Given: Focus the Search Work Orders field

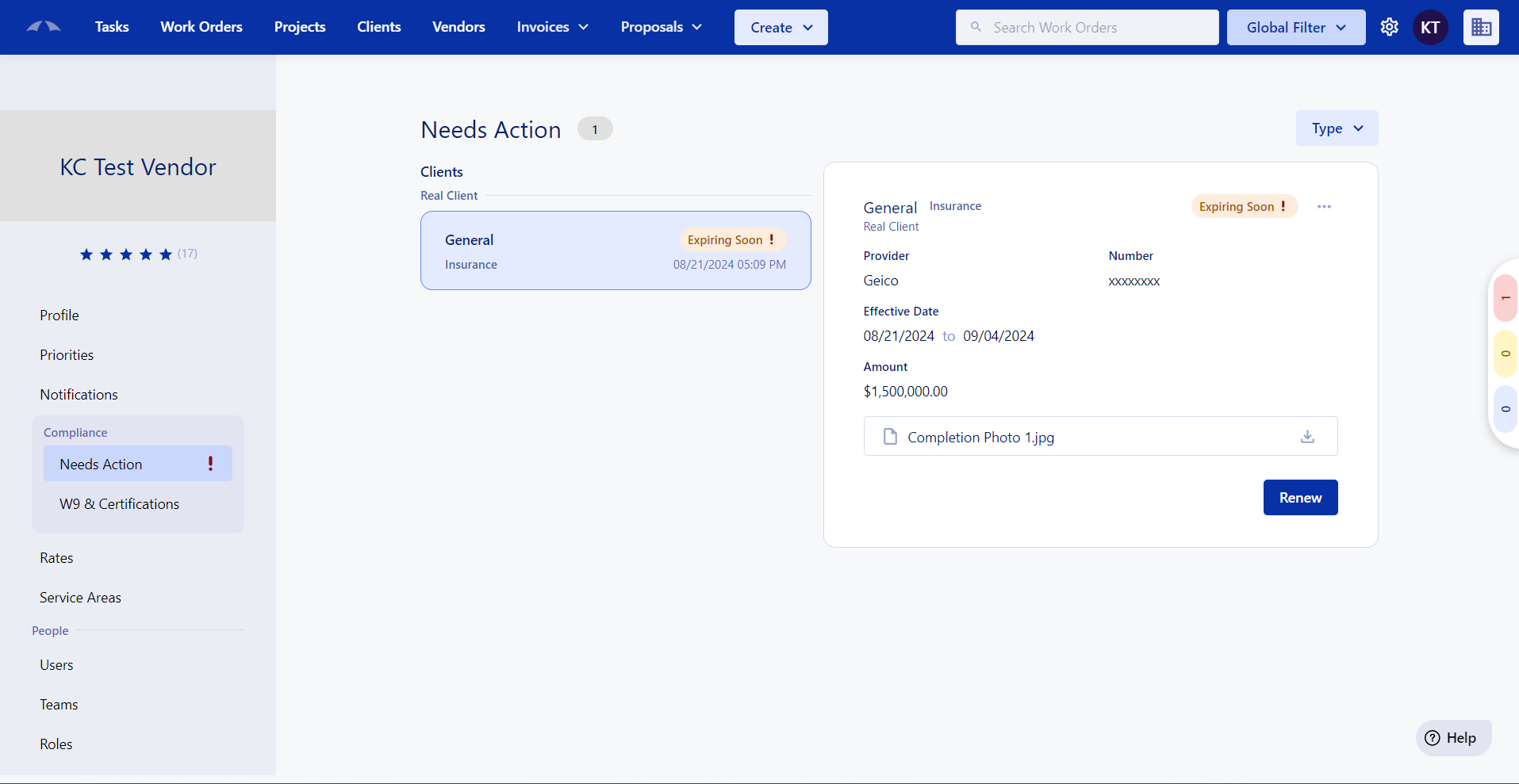Looking at the screenshot, I should tap(1087, 28).
